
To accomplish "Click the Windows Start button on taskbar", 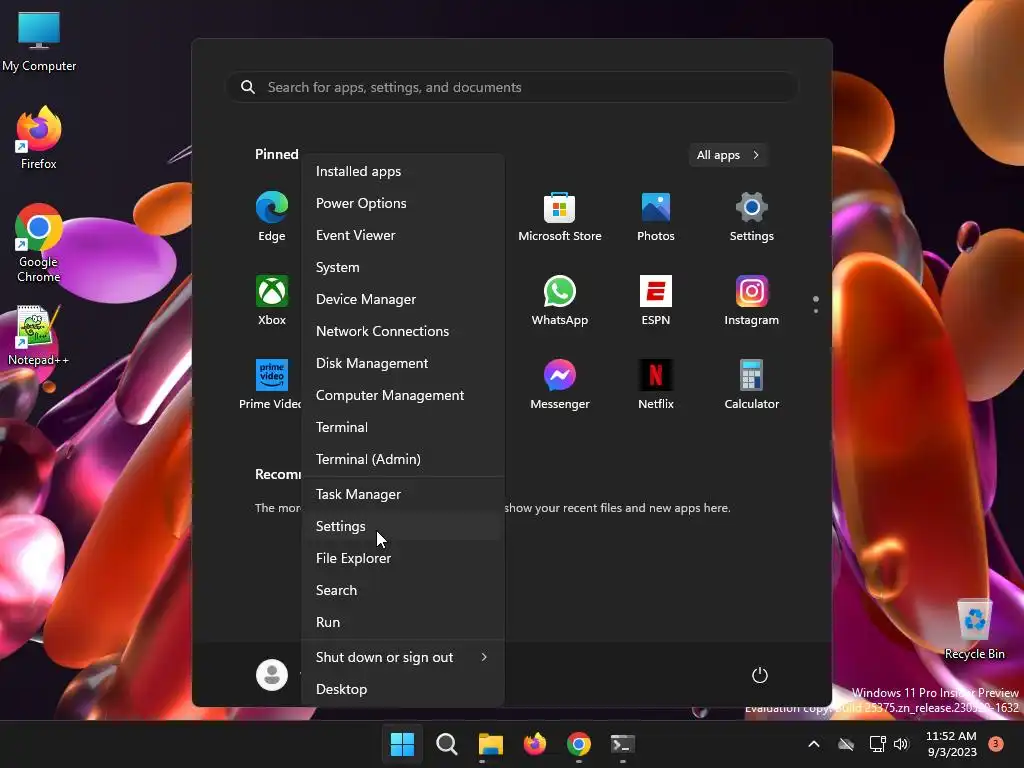I will pos(402,744).
